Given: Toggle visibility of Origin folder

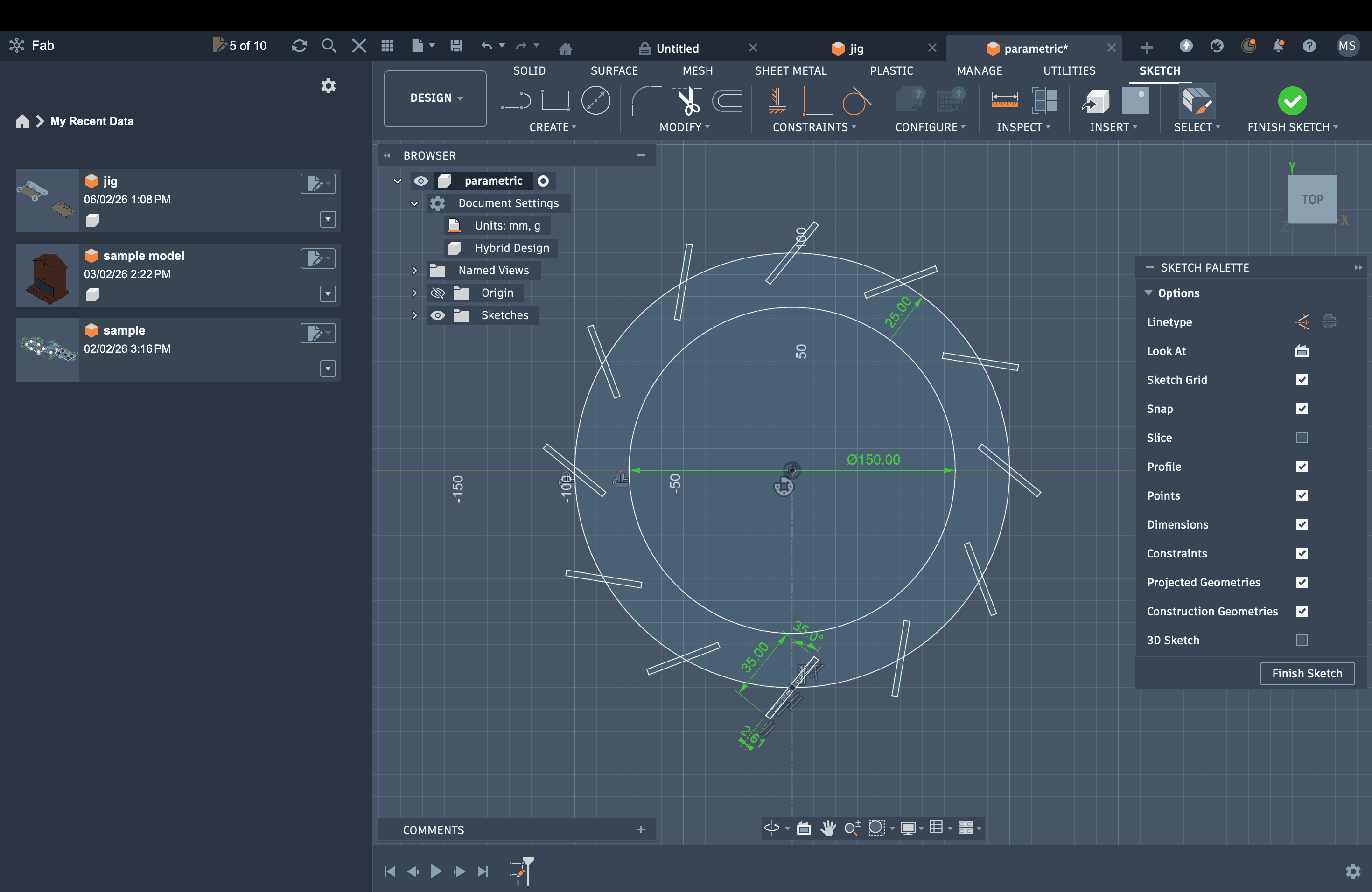Looking at the screenshot, I should [x=438, y=293].
